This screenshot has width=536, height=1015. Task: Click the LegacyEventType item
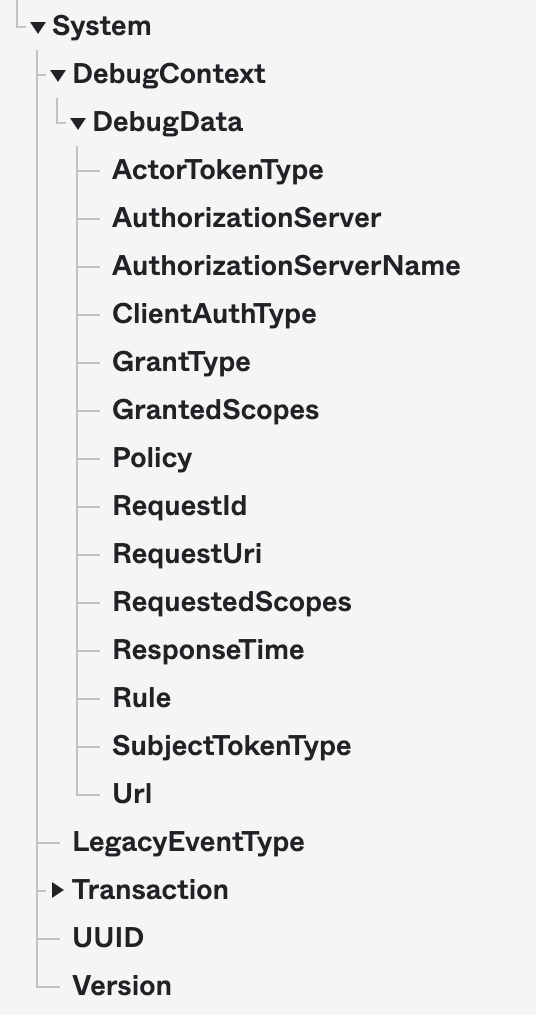tap(188, 842)
